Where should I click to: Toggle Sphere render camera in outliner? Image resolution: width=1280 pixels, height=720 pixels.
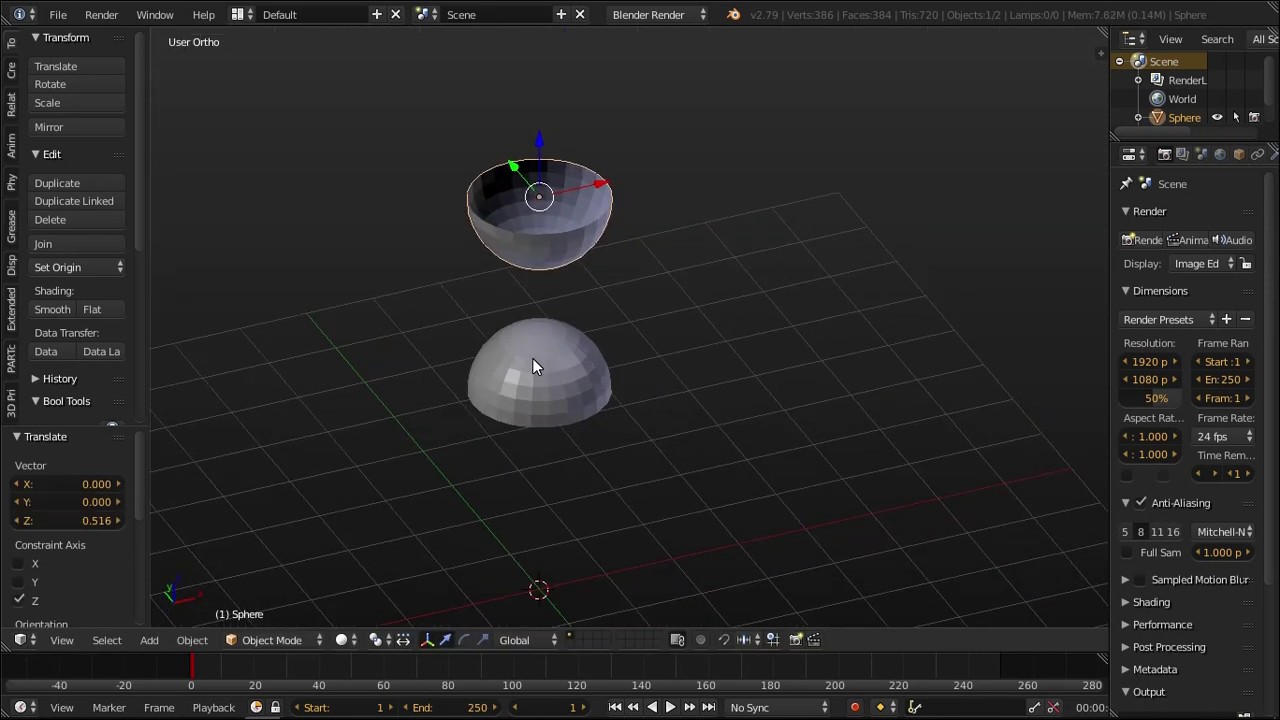pos(1254,118)
